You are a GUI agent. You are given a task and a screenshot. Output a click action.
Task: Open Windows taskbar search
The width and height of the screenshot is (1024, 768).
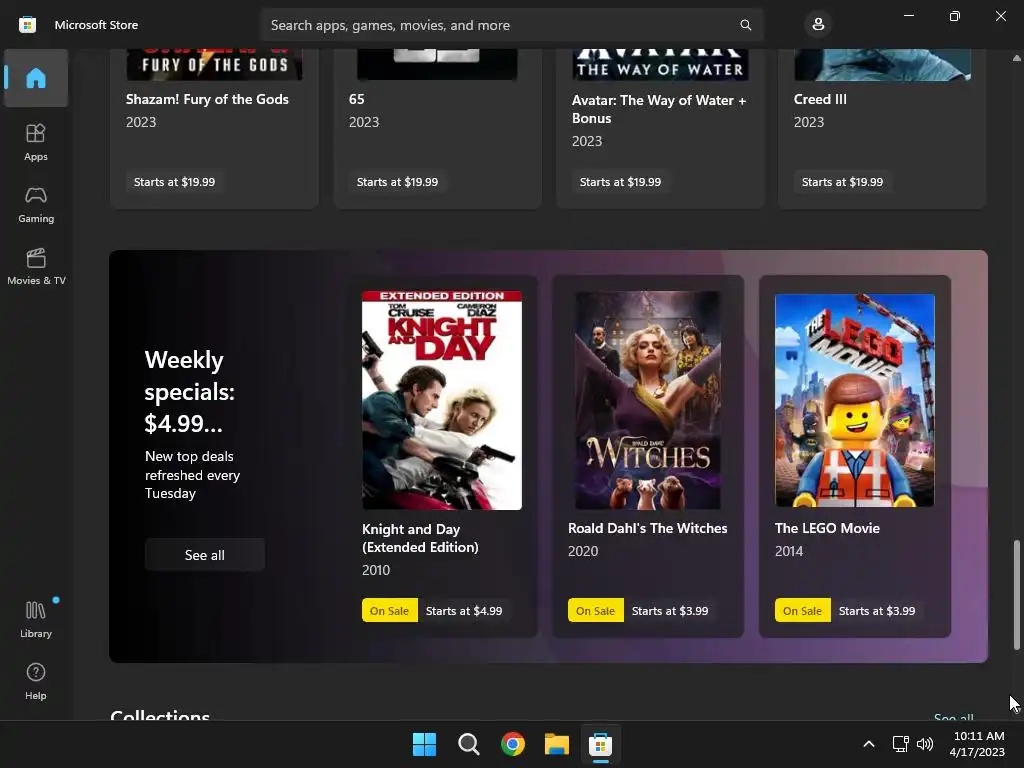[468, 744]
